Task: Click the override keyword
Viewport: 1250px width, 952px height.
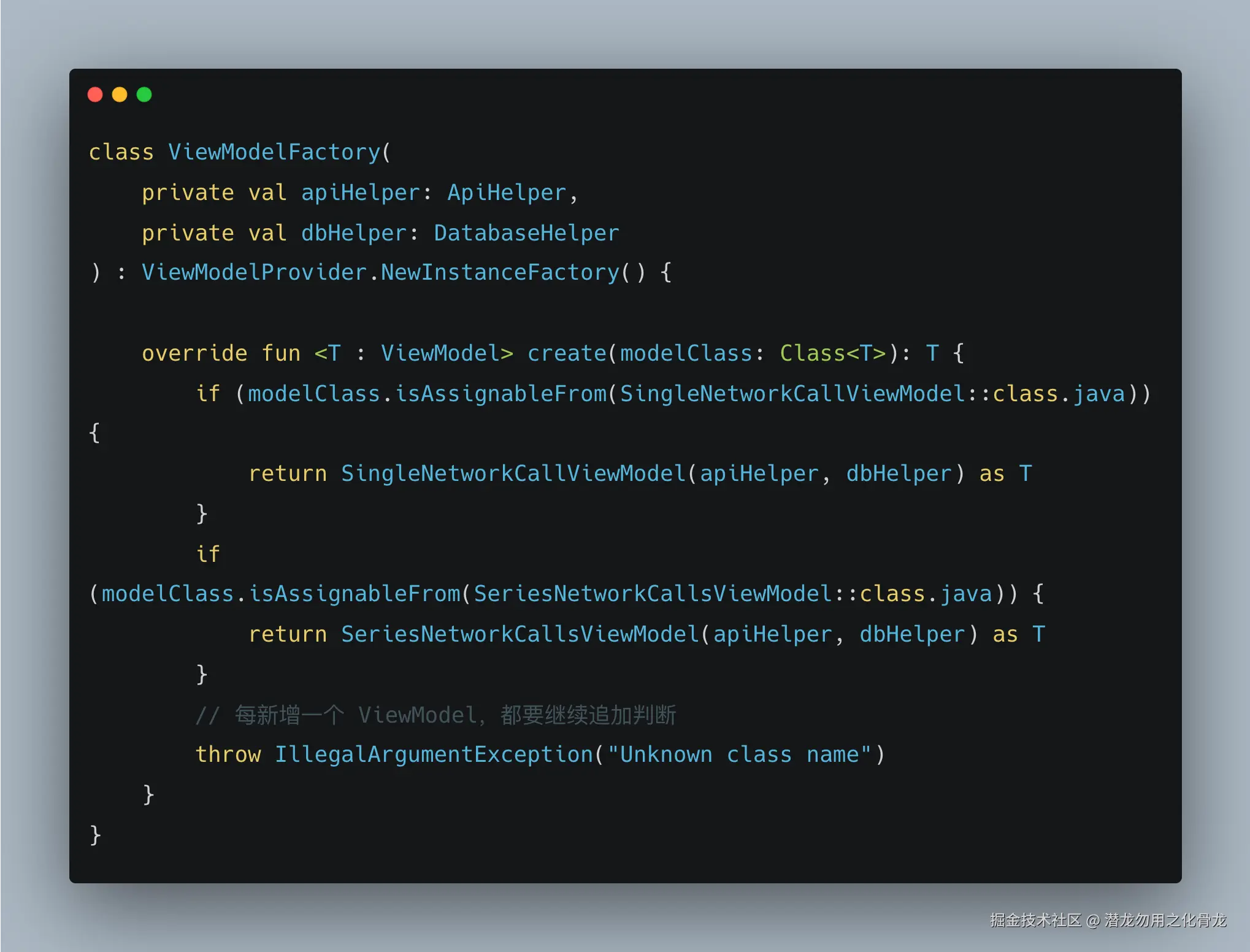Action: click(194, 353)
